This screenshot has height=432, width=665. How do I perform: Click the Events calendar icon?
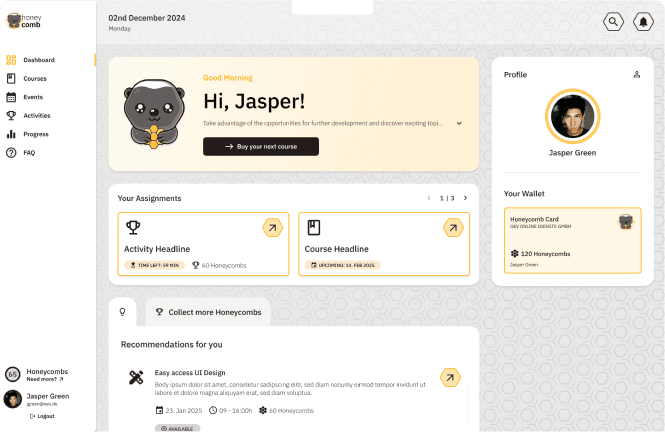11,97
